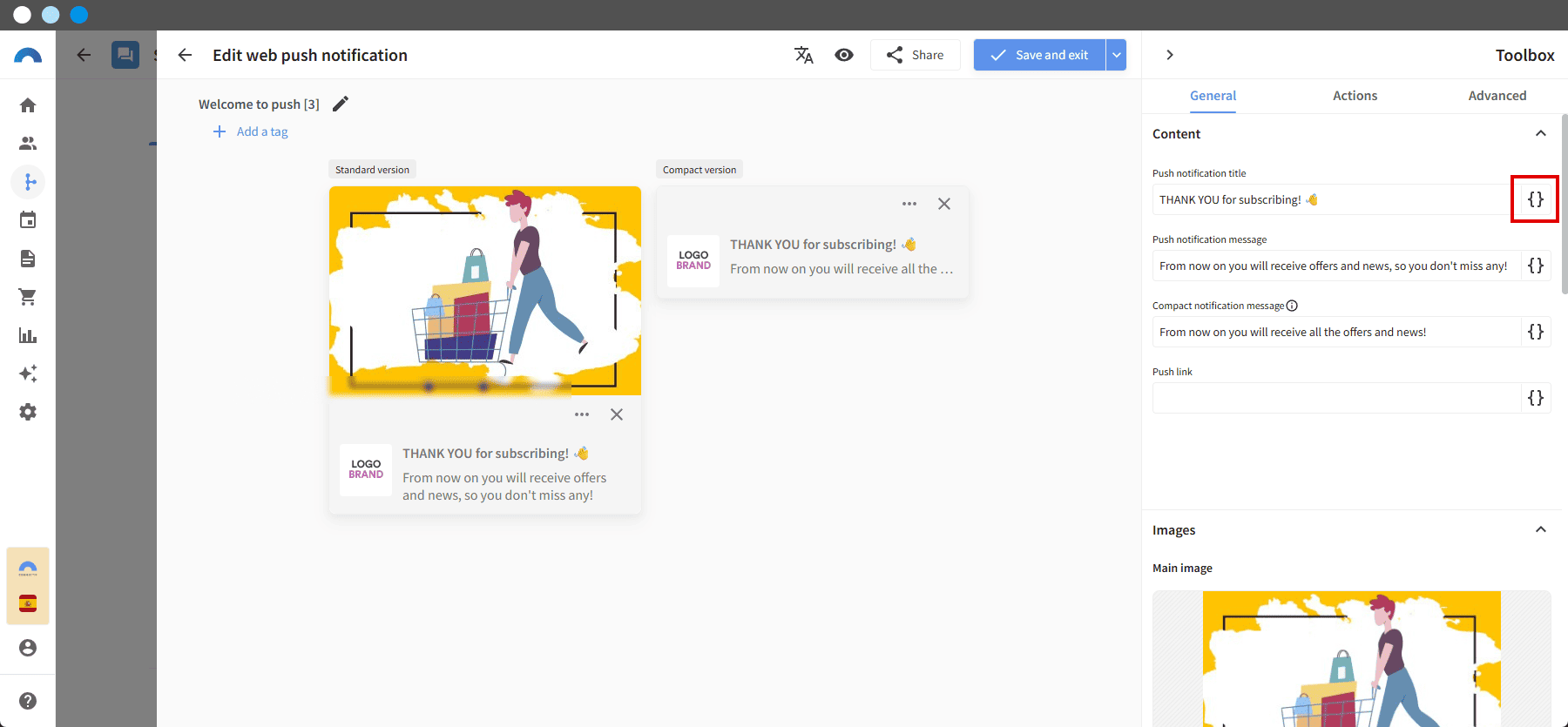Click the brand logo above the flag
Screen dimensions: 1568x727
(28, 568)
